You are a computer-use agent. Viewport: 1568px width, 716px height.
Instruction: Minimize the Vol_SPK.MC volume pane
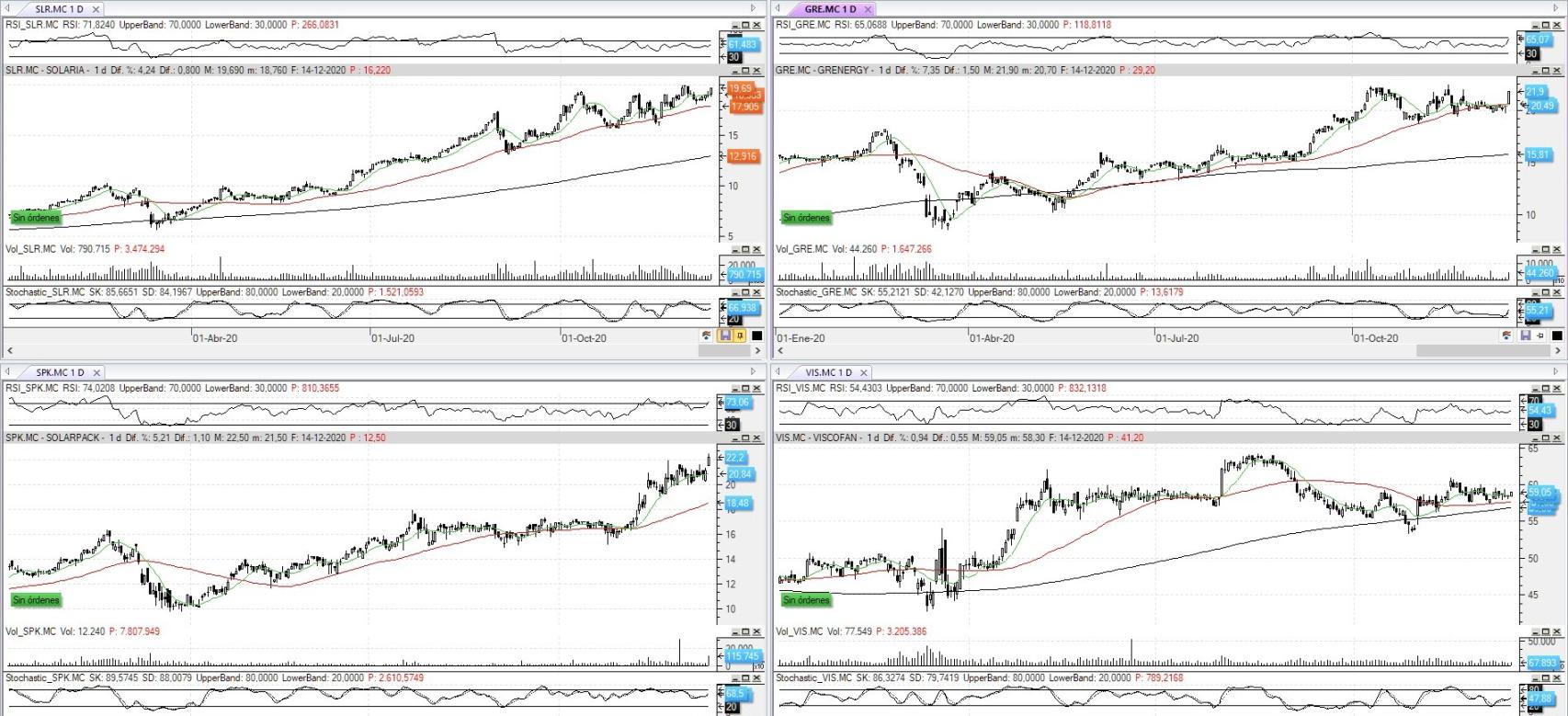pos(734,632)
